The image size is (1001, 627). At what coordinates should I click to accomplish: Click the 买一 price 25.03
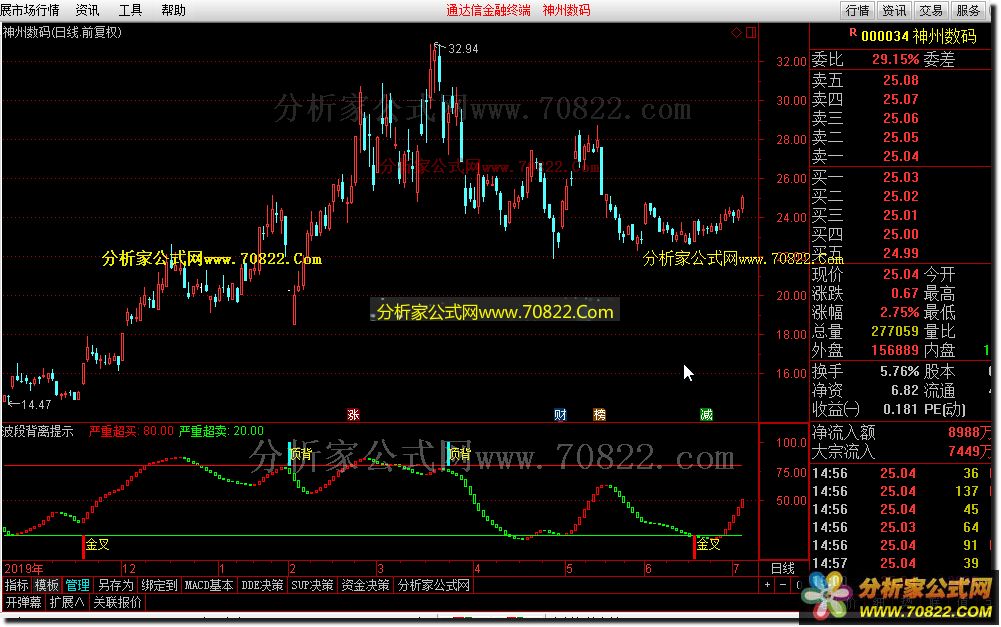coord(901,178)
